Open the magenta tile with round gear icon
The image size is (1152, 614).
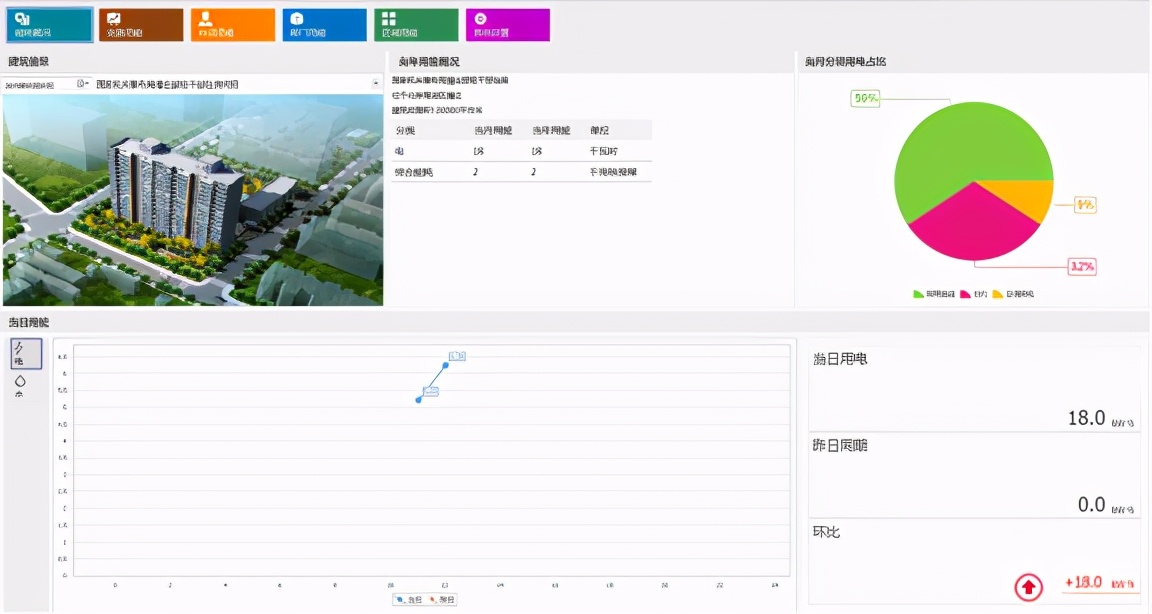tap(508, 25)
